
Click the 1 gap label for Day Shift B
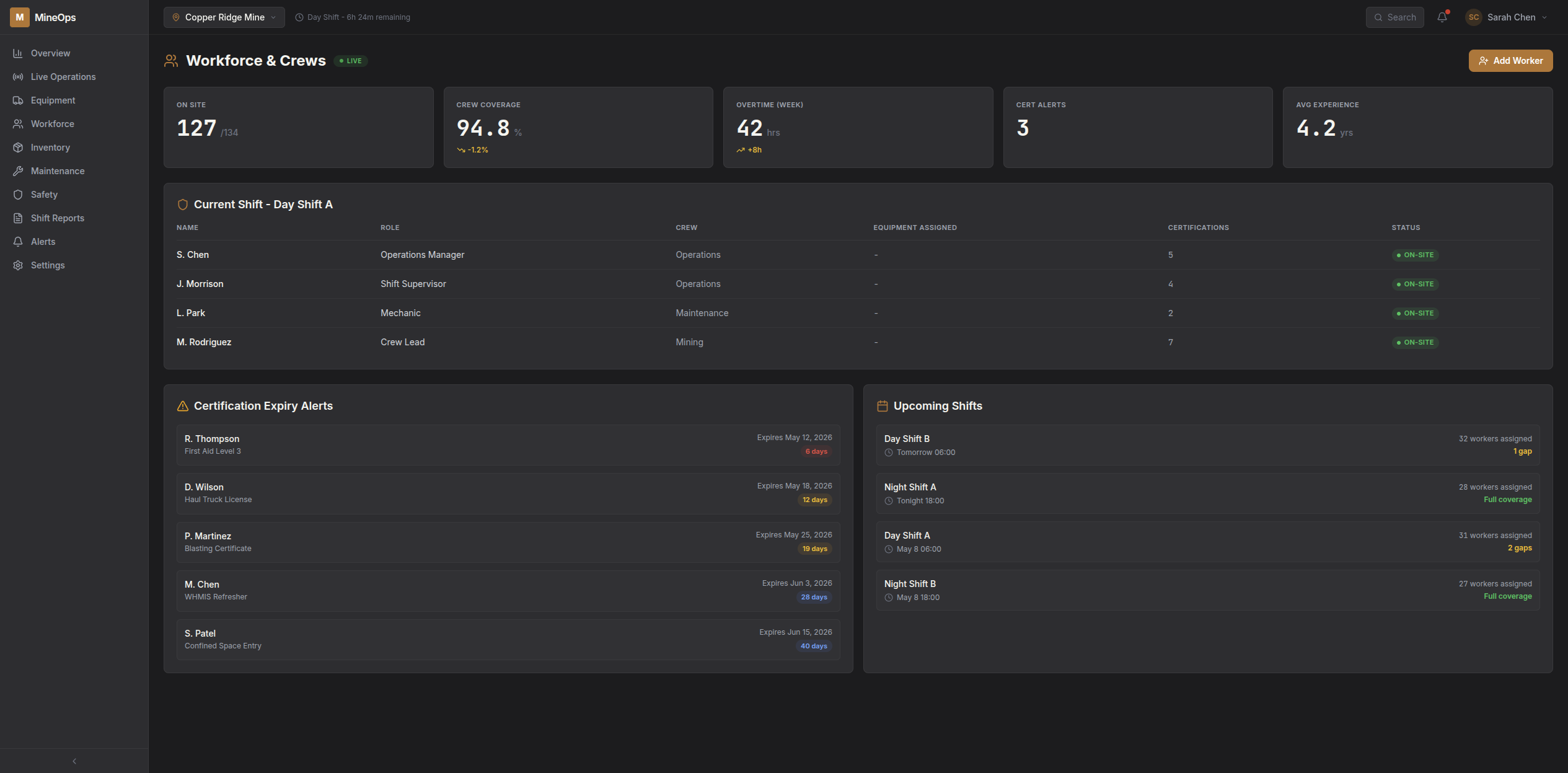click(1522, 451)
